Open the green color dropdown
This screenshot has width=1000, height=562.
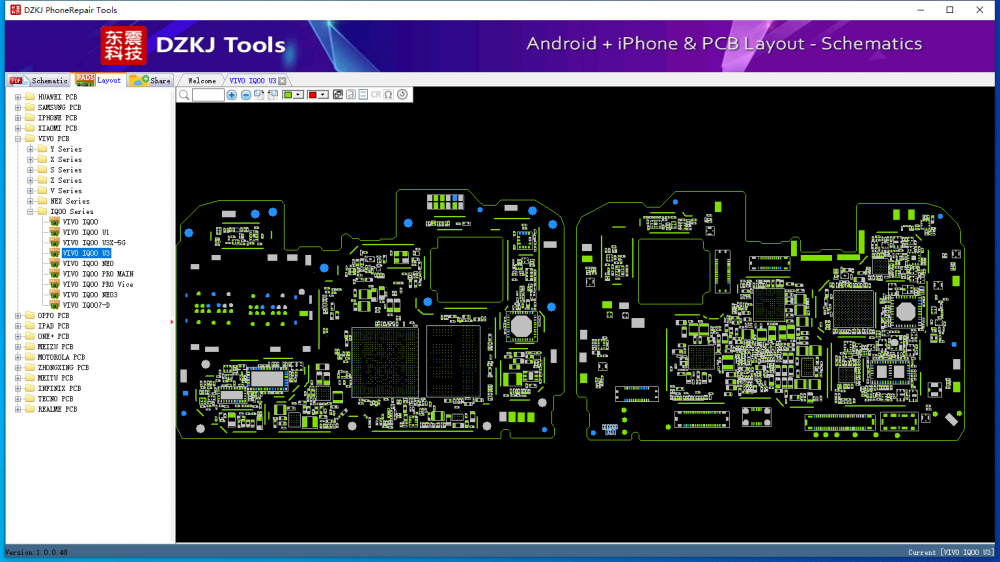[299, 95]
